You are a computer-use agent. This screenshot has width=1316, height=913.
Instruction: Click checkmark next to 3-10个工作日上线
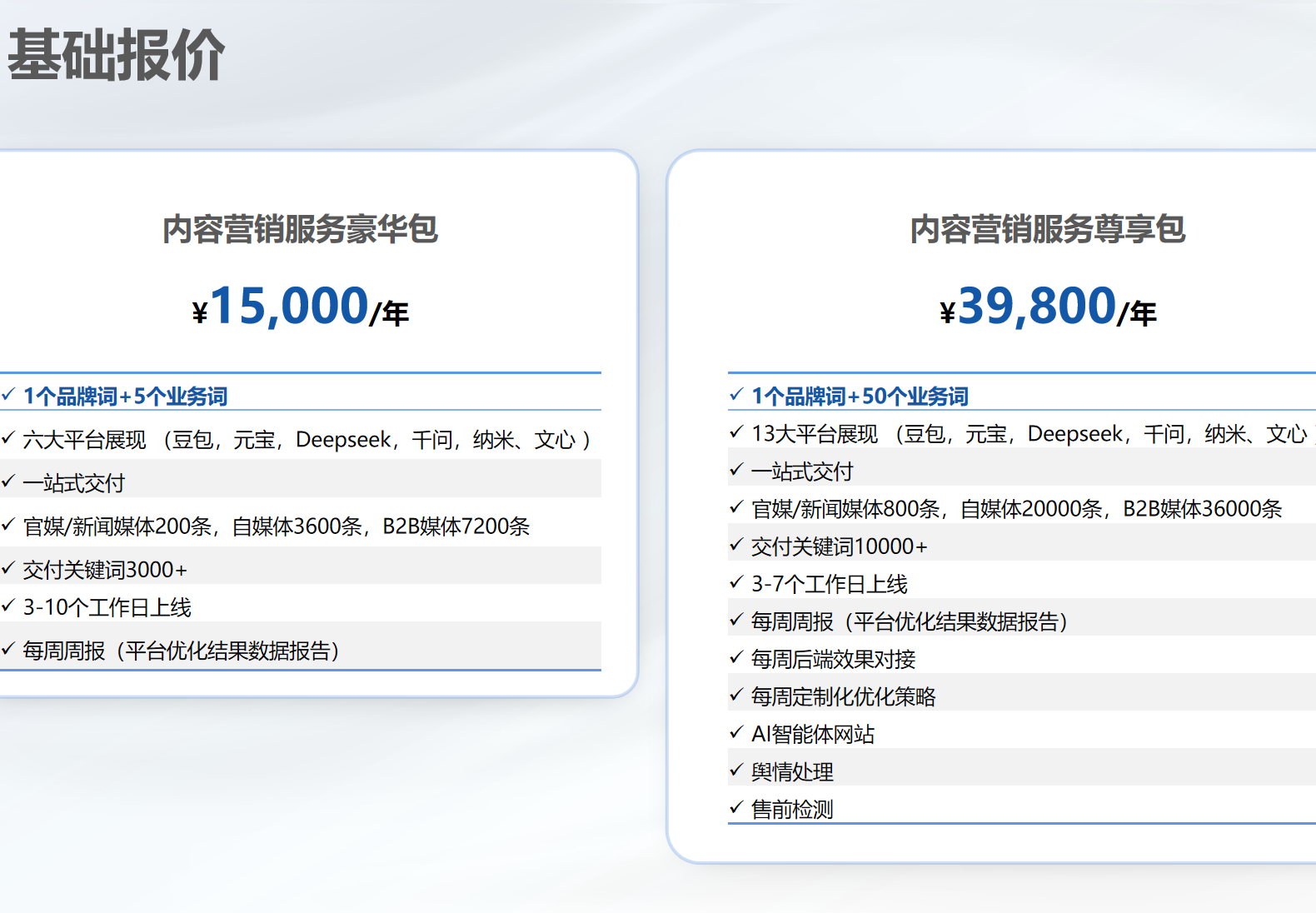pos(8,605)
